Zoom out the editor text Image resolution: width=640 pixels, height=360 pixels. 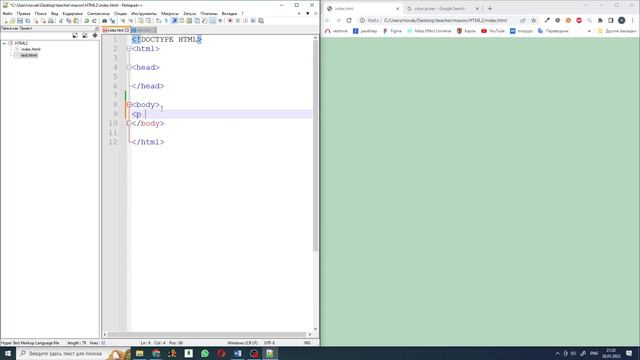coord(131,20)
